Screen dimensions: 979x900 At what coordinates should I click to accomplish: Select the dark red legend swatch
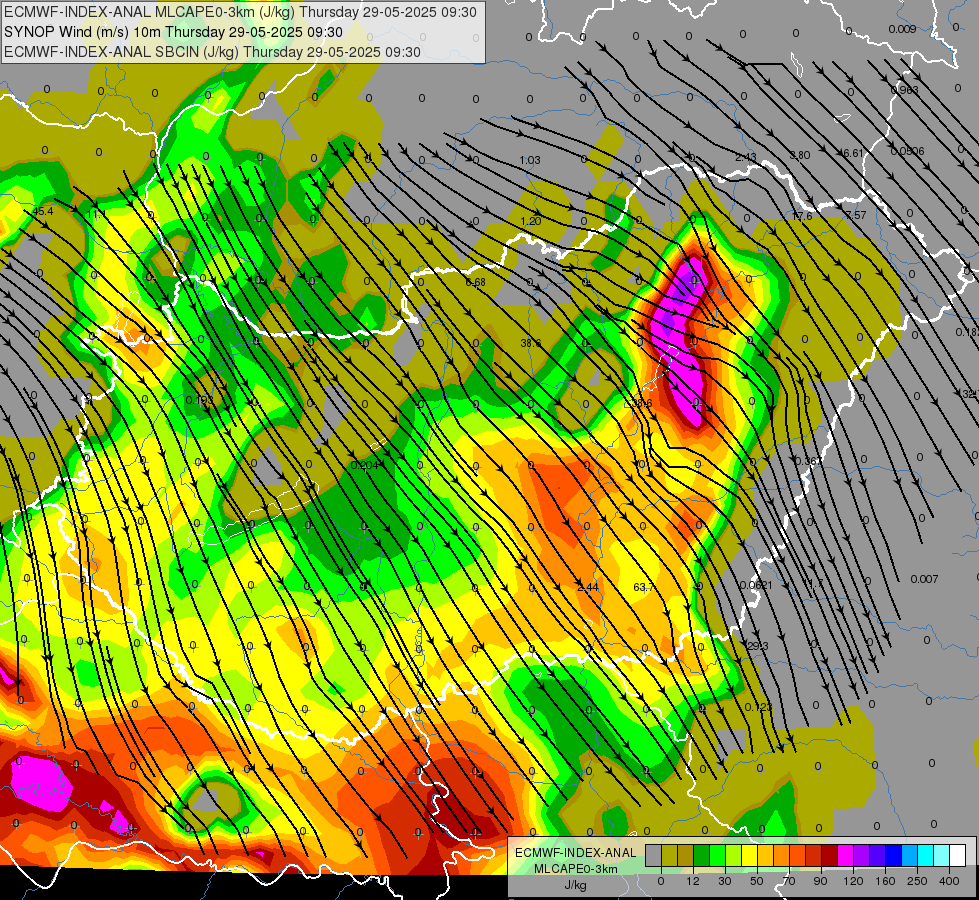[830, 855]
